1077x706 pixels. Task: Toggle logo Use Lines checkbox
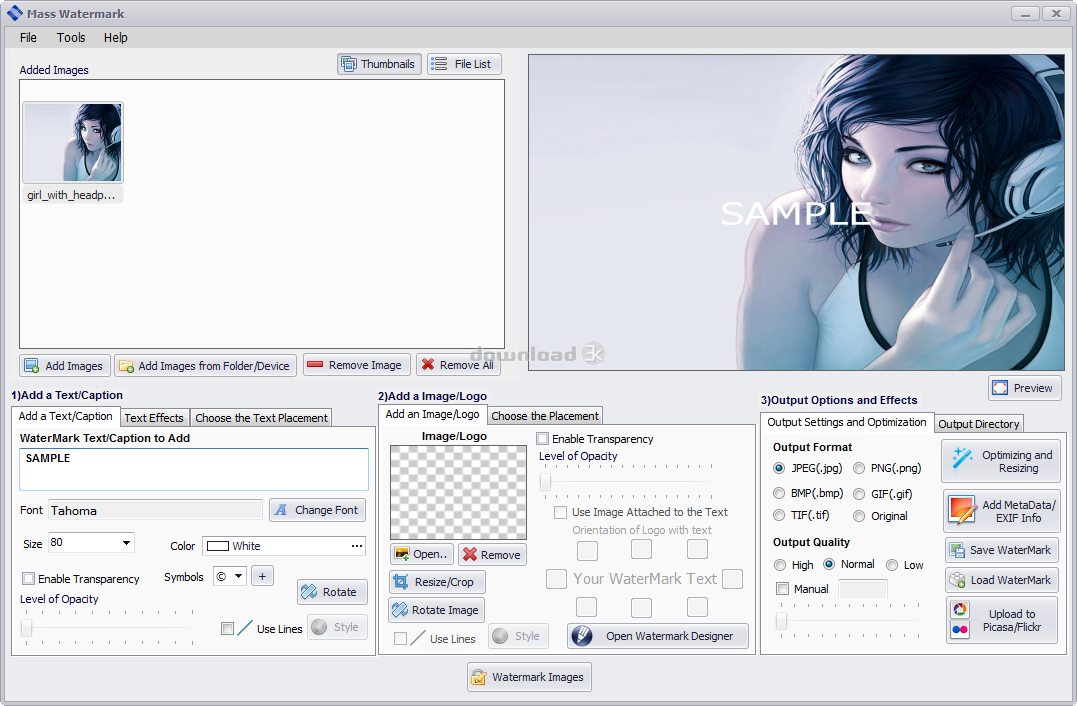point(400,638)
